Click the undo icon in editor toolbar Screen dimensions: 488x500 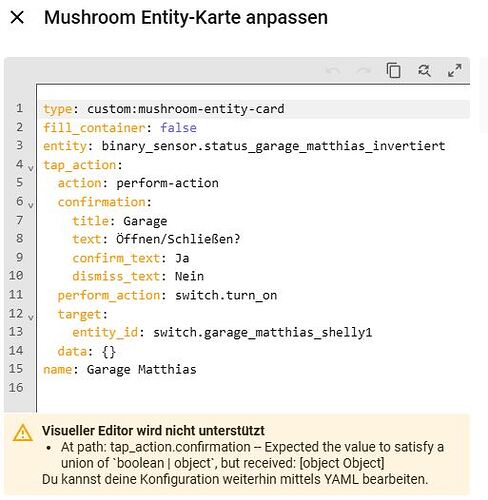[x=333, y=71]
